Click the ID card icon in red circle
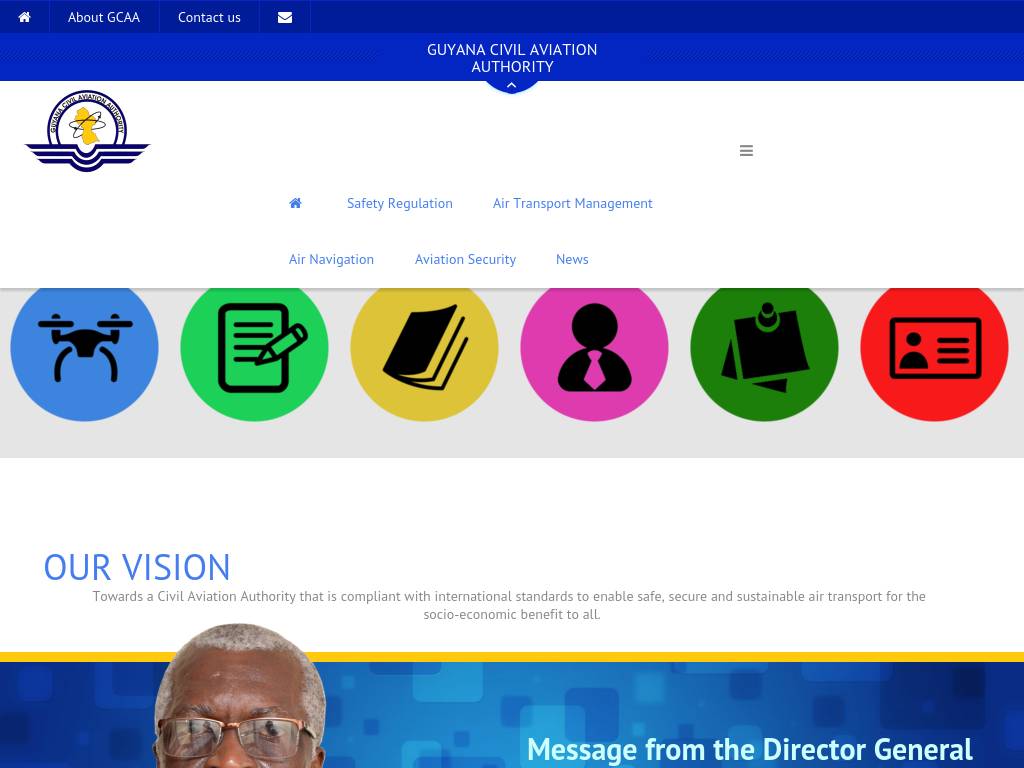This screenshot has height=768, width=1024. 934,347
